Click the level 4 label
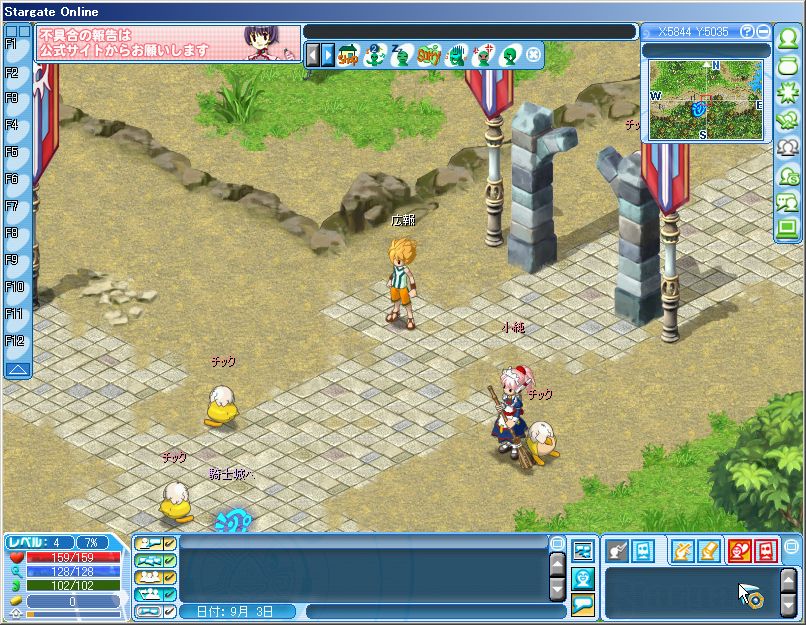This screenshot has width=806, height=625. click(40, 543)
